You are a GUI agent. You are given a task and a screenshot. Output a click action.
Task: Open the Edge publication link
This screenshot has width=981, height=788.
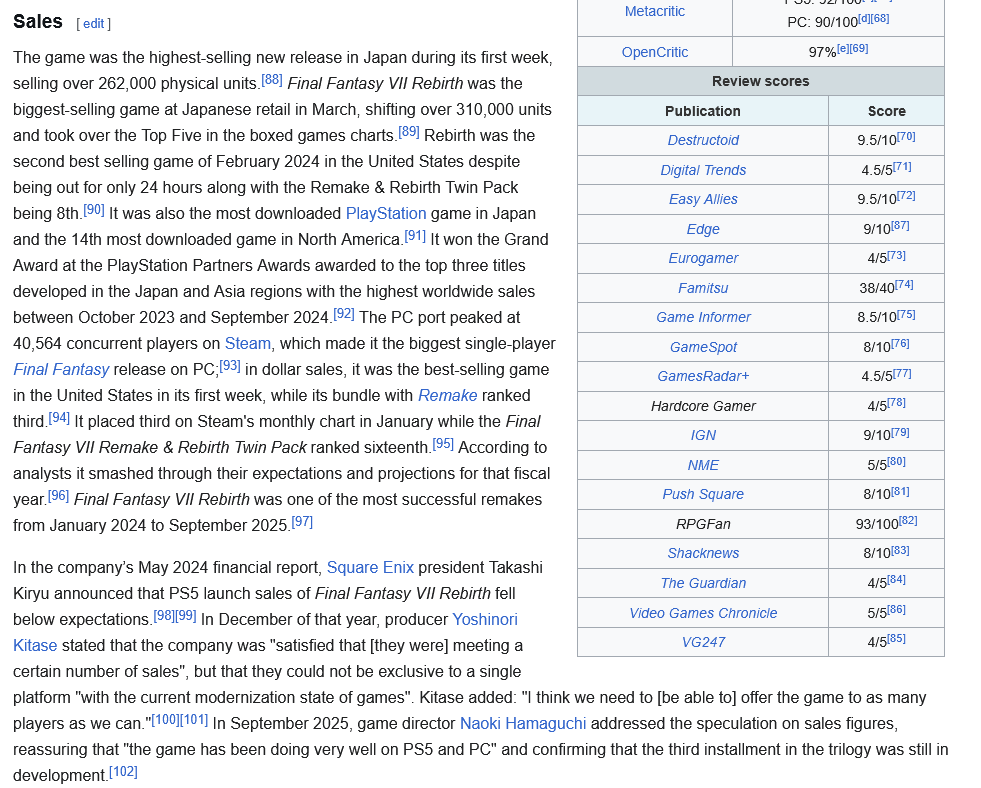pyautogui.click(x=703, y=229)
